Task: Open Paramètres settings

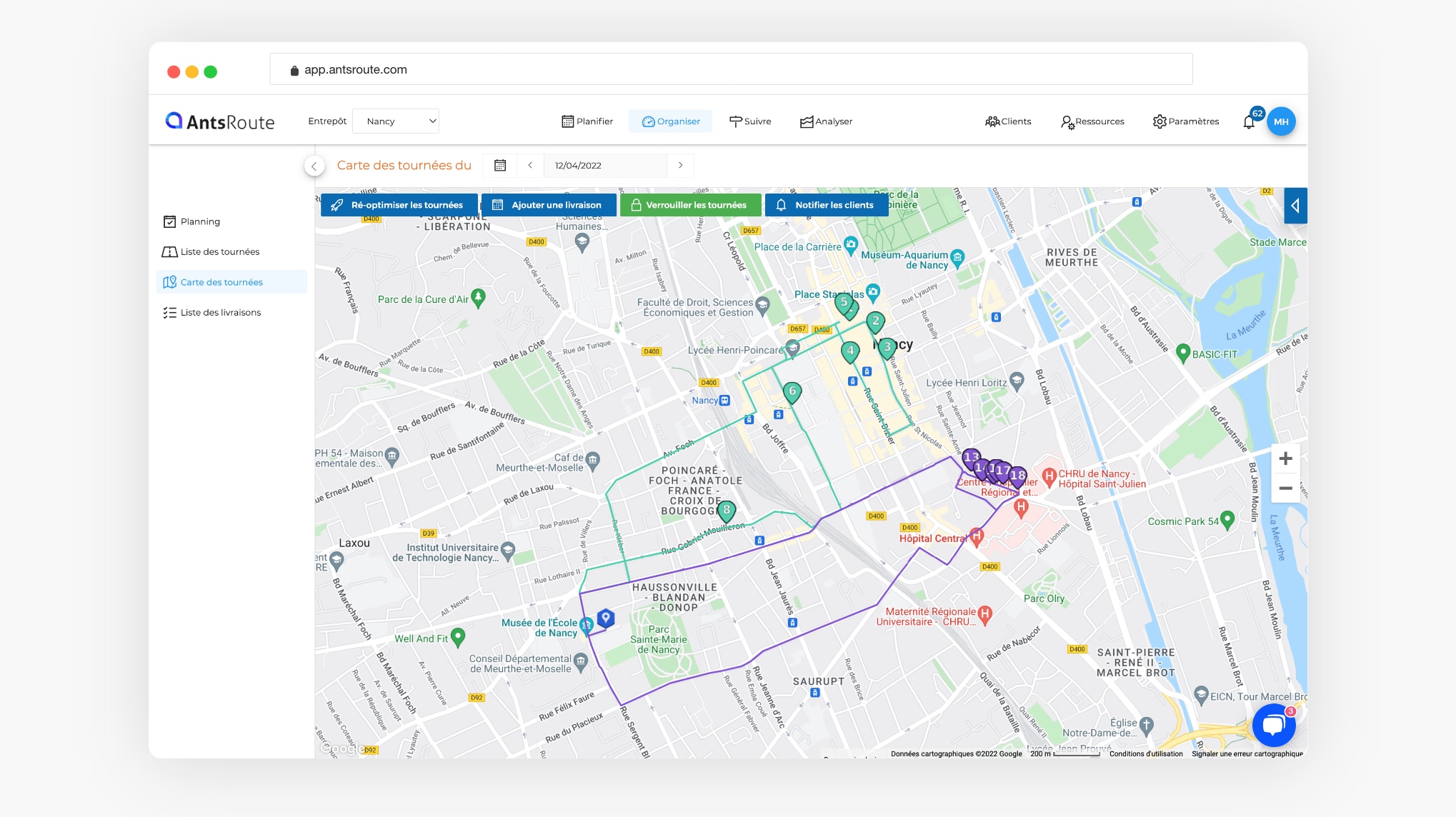Action: [x=1186, y=121]
